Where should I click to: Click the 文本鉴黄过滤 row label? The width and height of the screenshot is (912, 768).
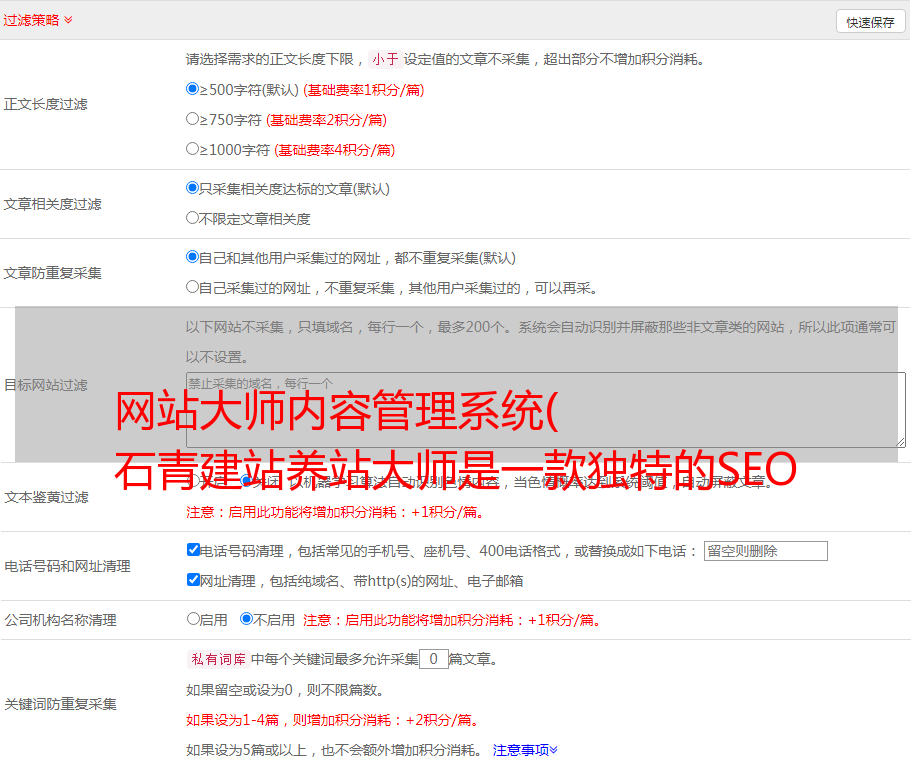(47, 497)
